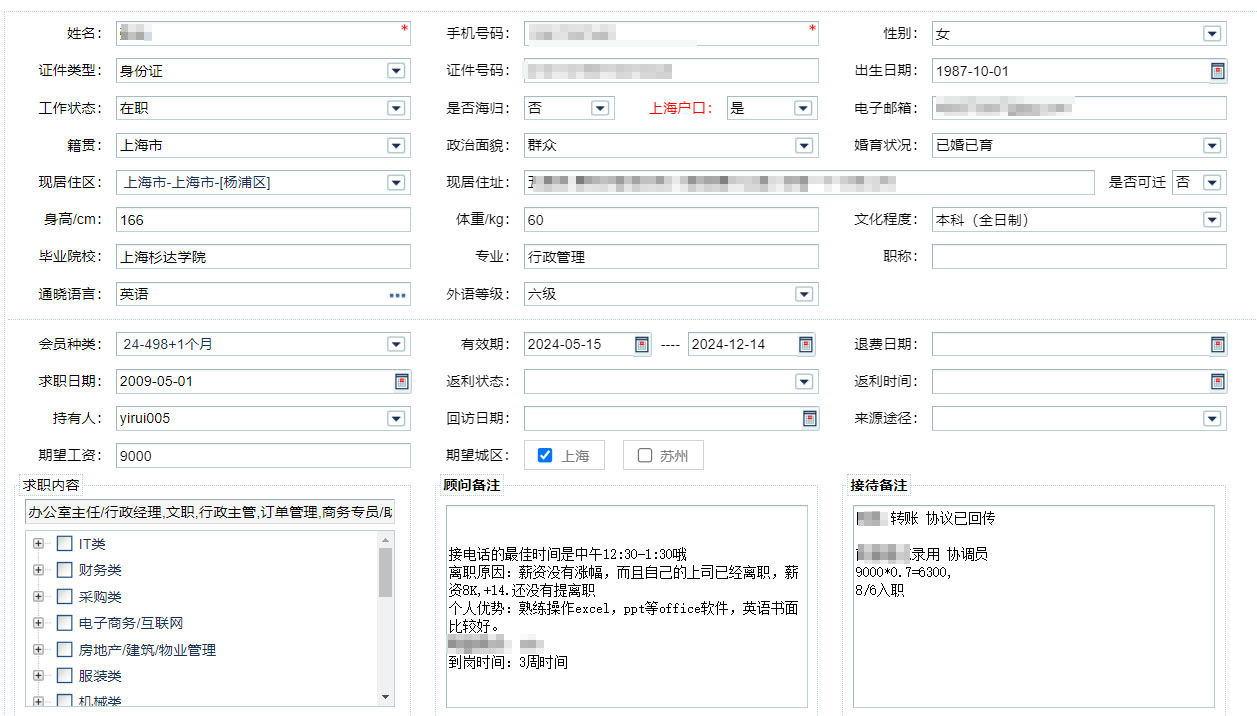Click into the 电子邮箱 input field

[1079, 108]
